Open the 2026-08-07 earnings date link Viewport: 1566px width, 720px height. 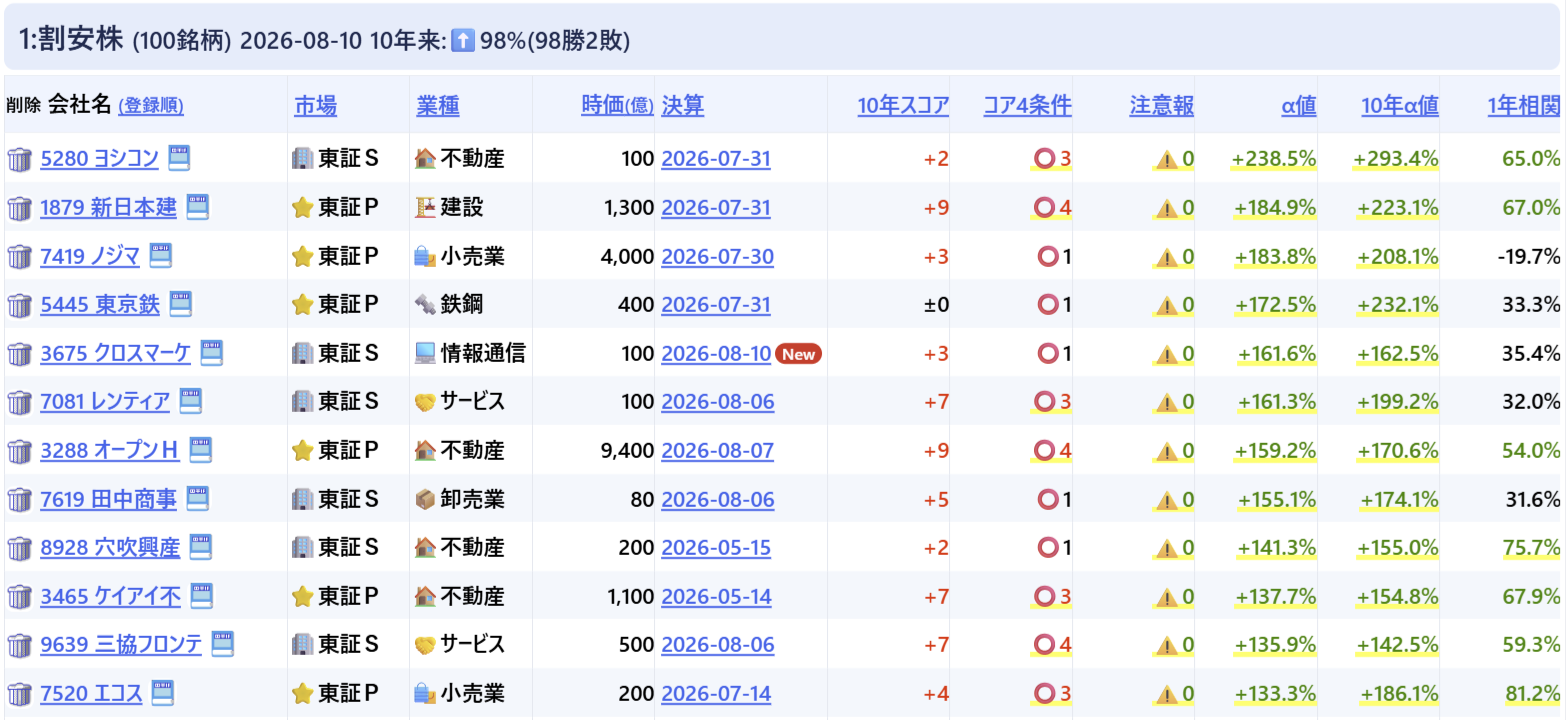[x=718, y=451]
